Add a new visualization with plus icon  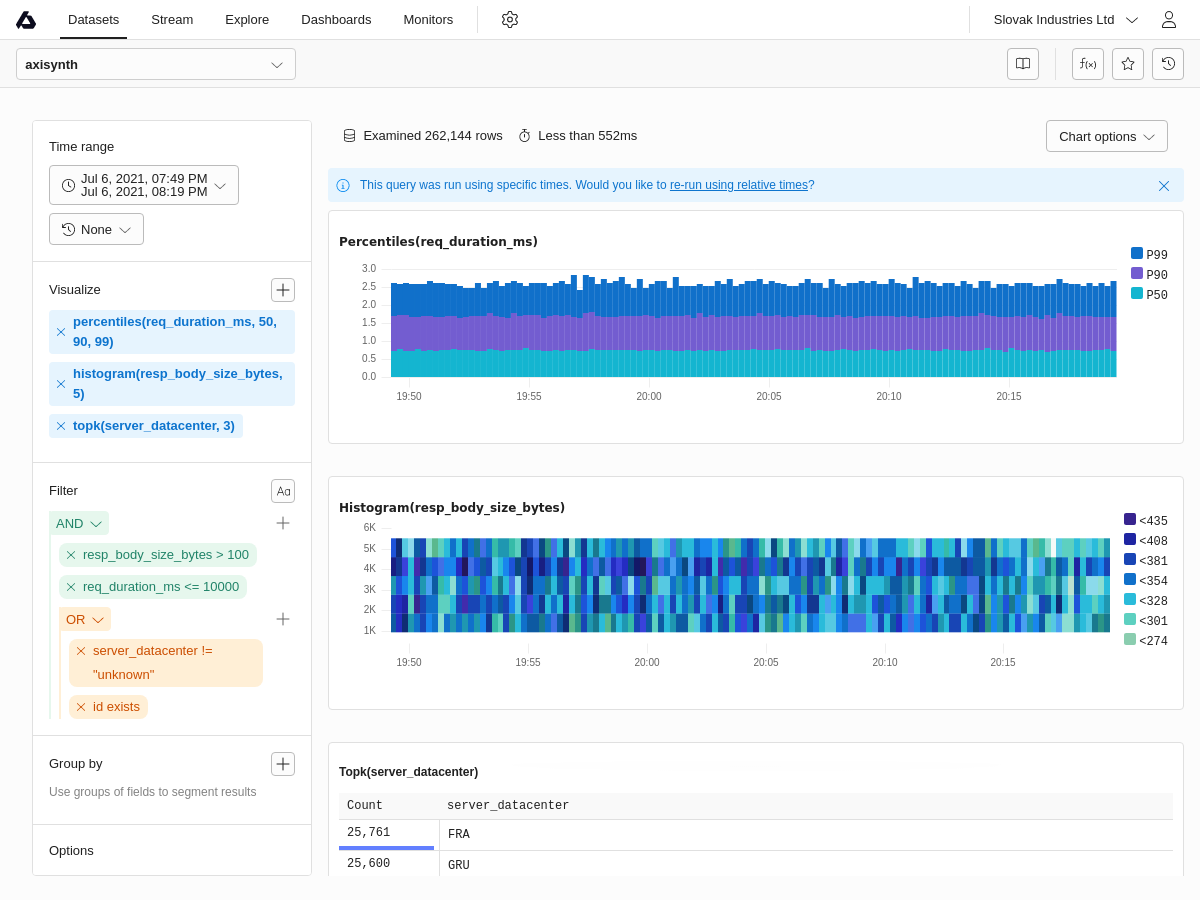point(283,290)
